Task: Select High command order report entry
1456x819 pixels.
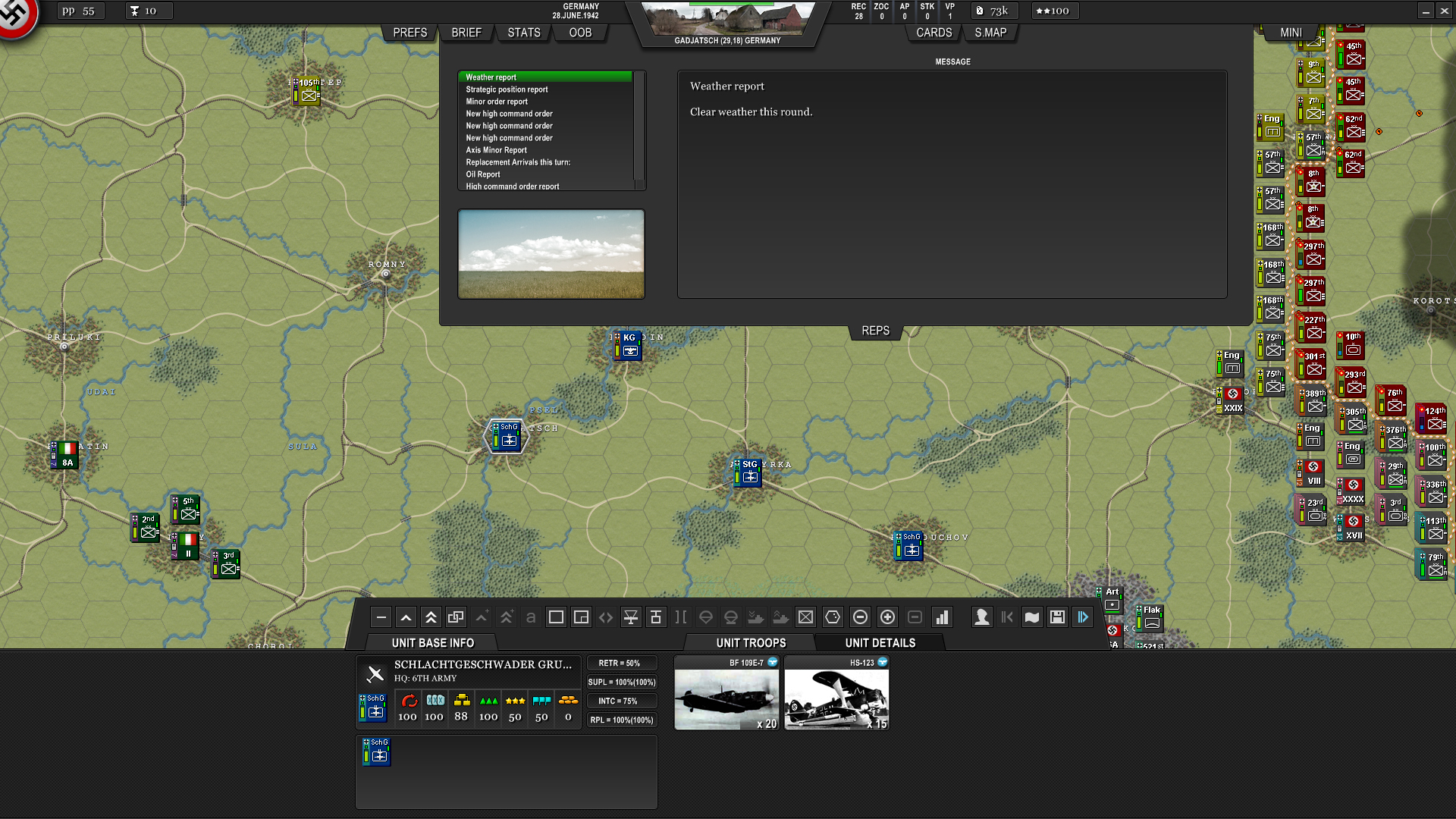Action: coord(545,186)
